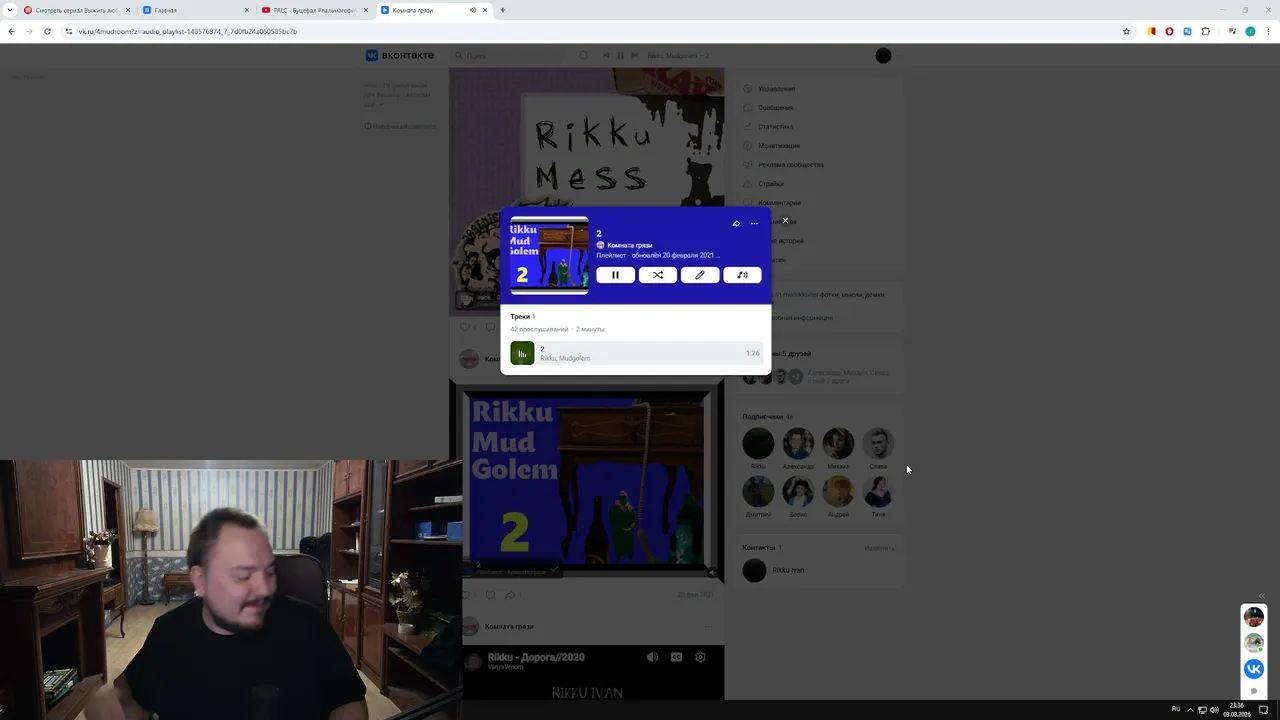Toggle captions on the Rikku - Дорога video
1280x720 pixels.
(676, 657)
